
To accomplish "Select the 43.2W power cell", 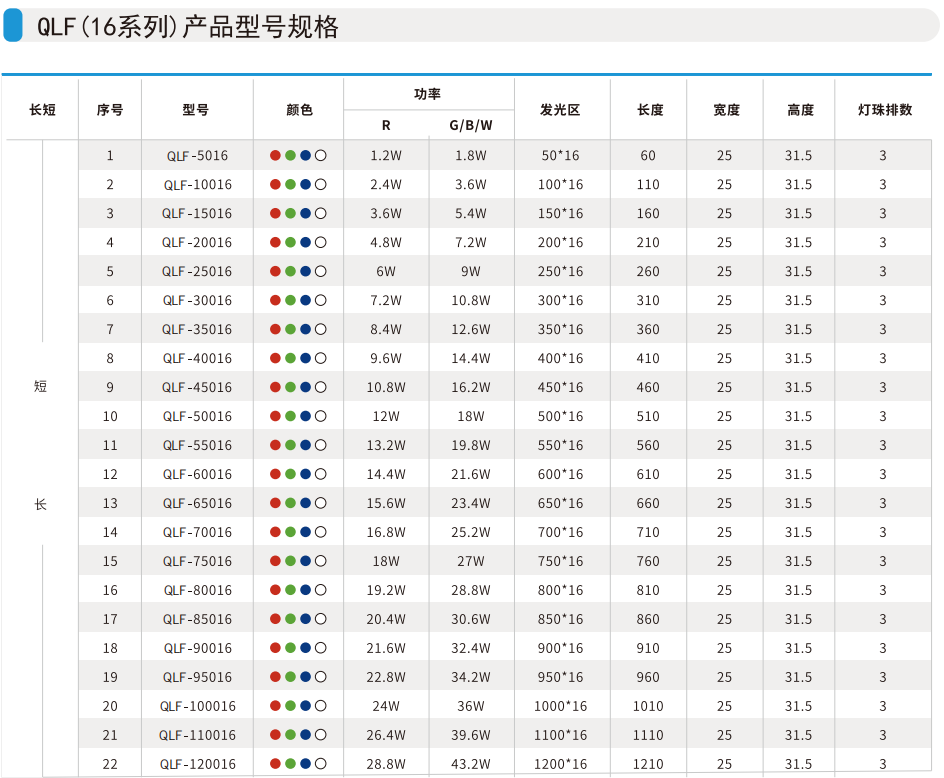I will [470, 765].
